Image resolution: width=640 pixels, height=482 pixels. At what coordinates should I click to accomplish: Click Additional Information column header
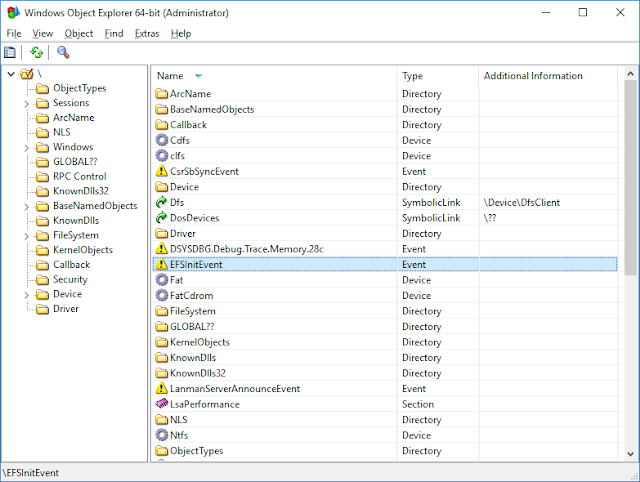(548, 76)
